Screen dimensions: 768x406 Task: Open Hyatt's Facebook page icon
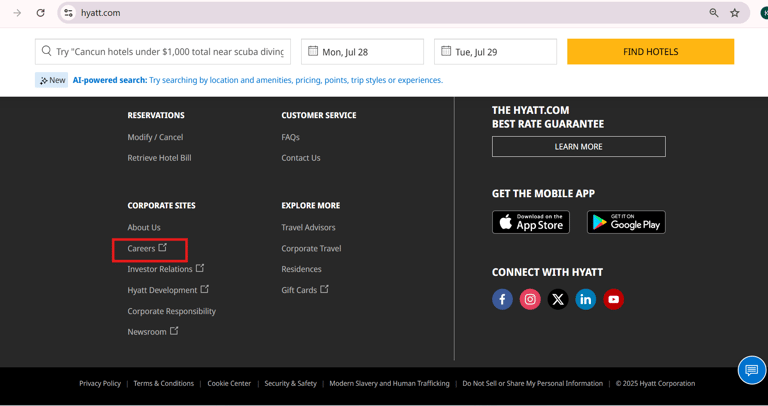point(502,299)
